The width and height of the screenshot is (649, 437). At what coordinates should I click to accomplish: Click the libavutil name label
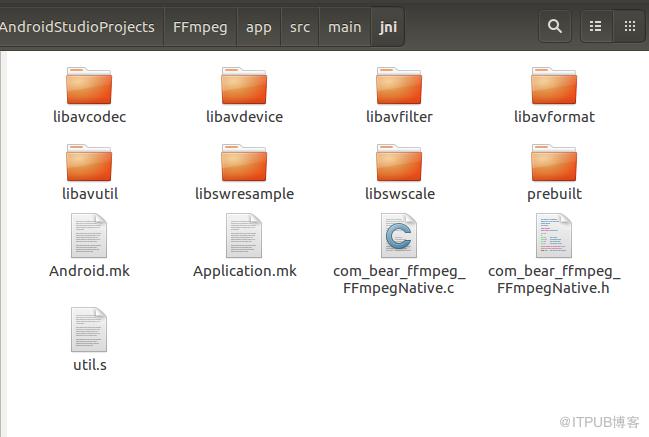click(90, 194)
